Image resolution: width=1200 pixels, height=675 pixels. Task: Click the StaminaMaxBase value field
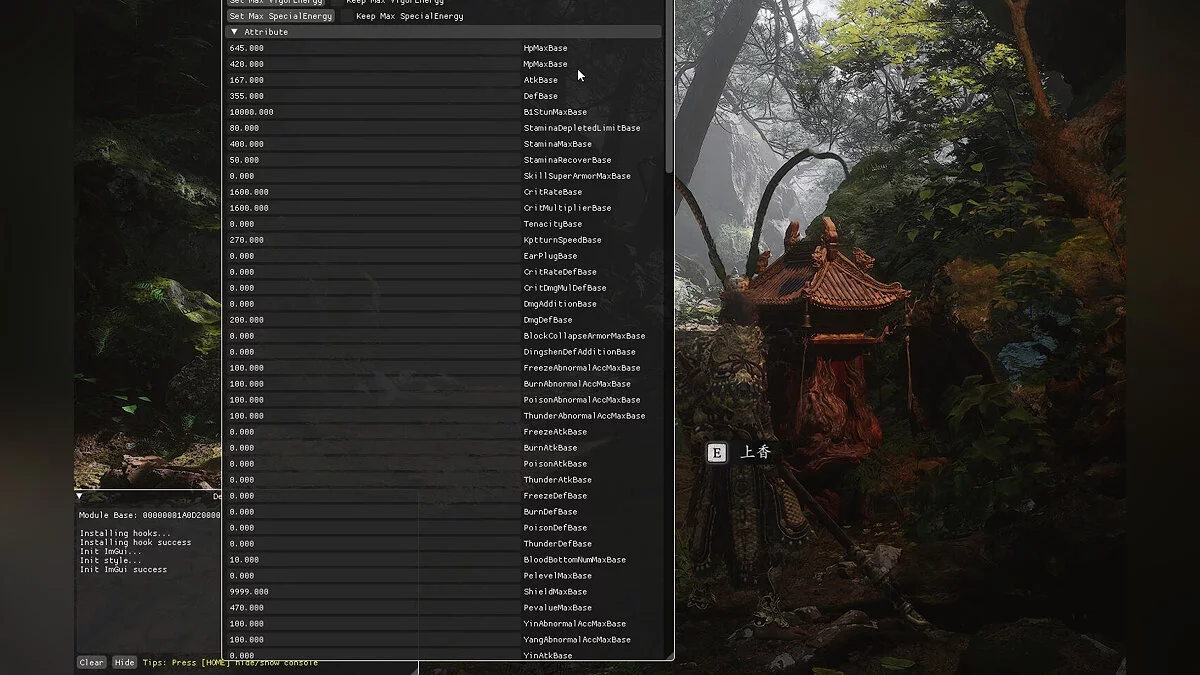click(x=372, y=144)
